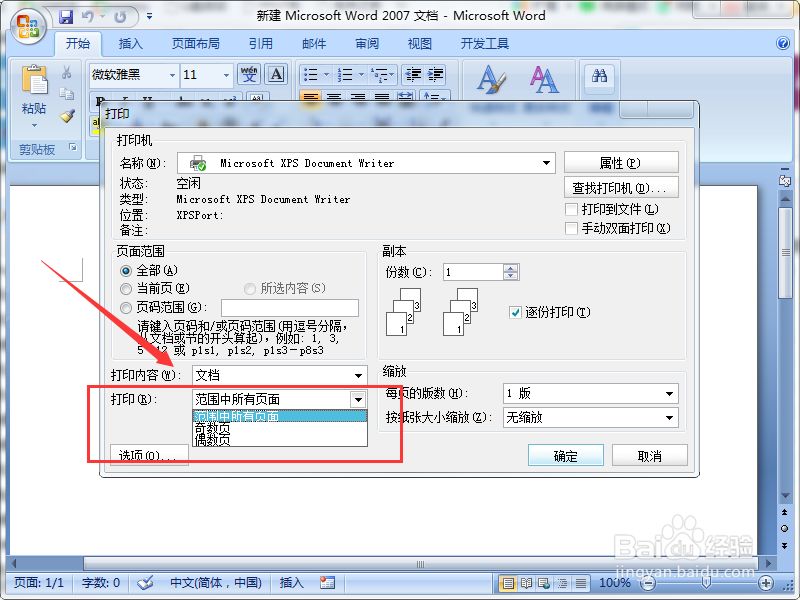Switch to the 插入 ribbon tab
This screenshot has width=800, height=600.
click(131, 44)
